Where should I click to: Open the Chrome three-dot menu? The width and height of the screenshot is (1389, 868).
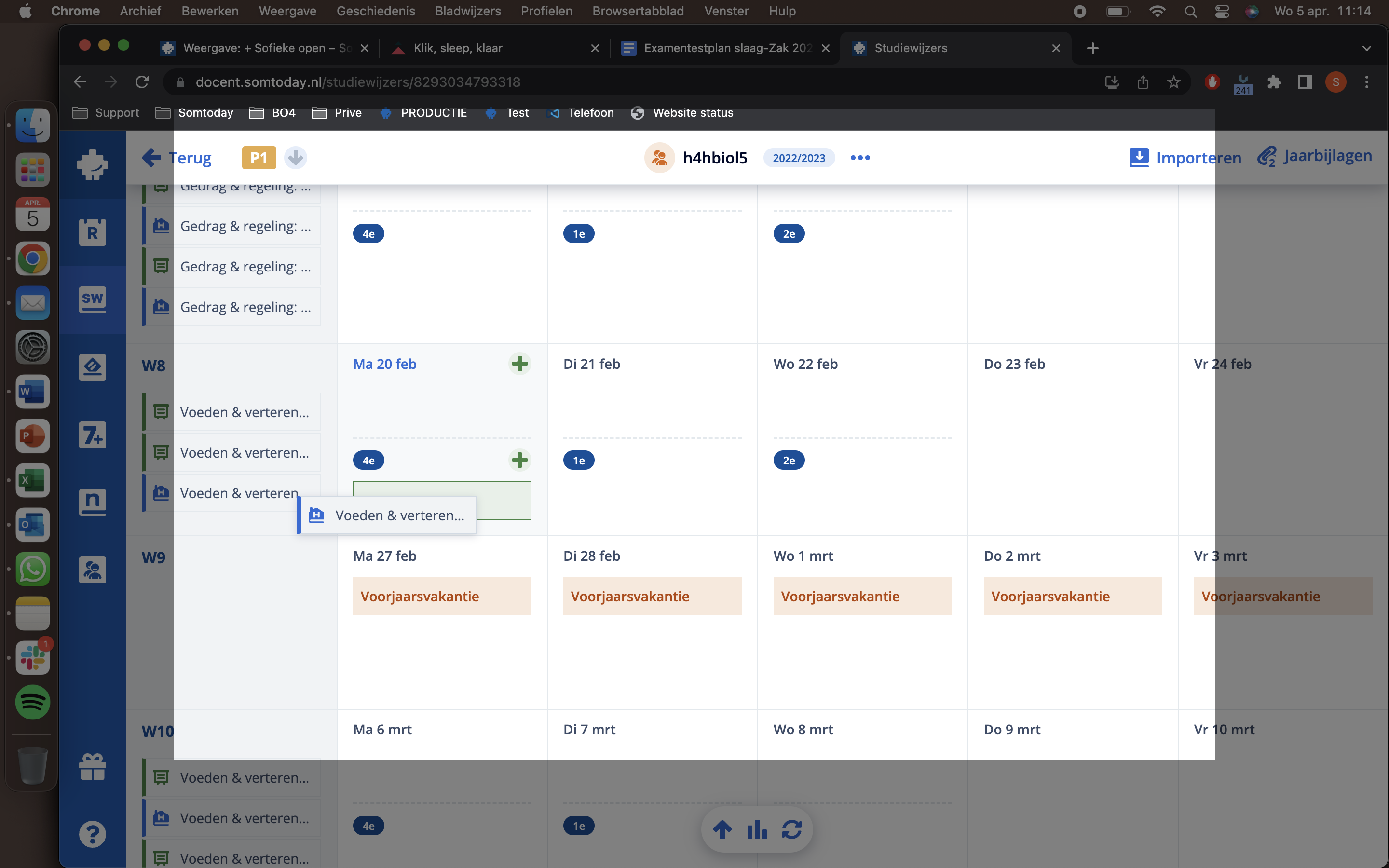[1366, 82]
